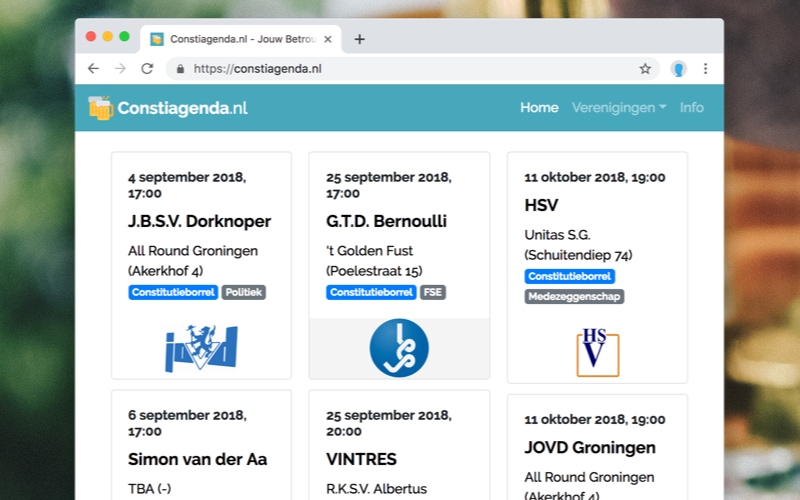The height and width of the screenshot is (500, 800).
Task: Click the Medezeggenschap tag badge
Action: point(574,296)
